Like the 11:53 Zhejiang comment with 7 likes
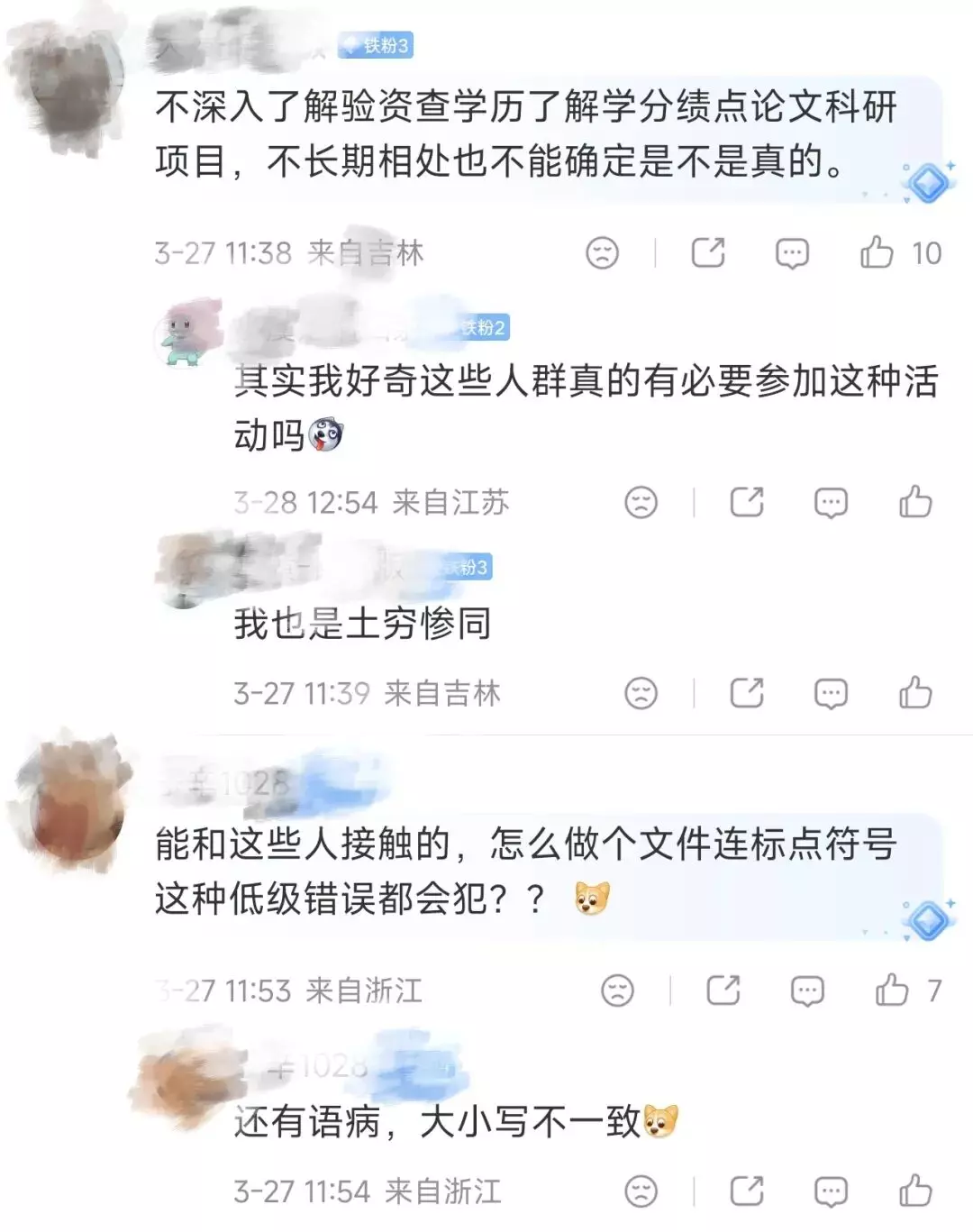 click(x=892, y=990)
